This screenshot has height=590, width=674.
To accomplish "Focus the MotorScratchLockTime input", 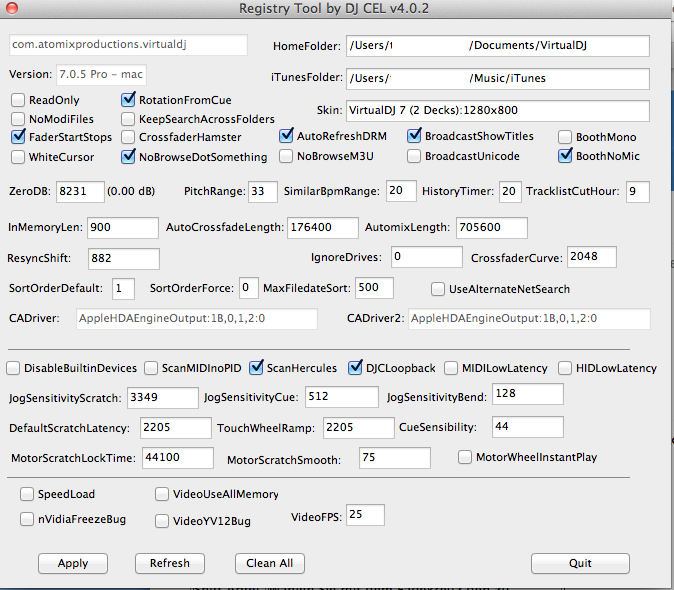I will click(178, 458).
